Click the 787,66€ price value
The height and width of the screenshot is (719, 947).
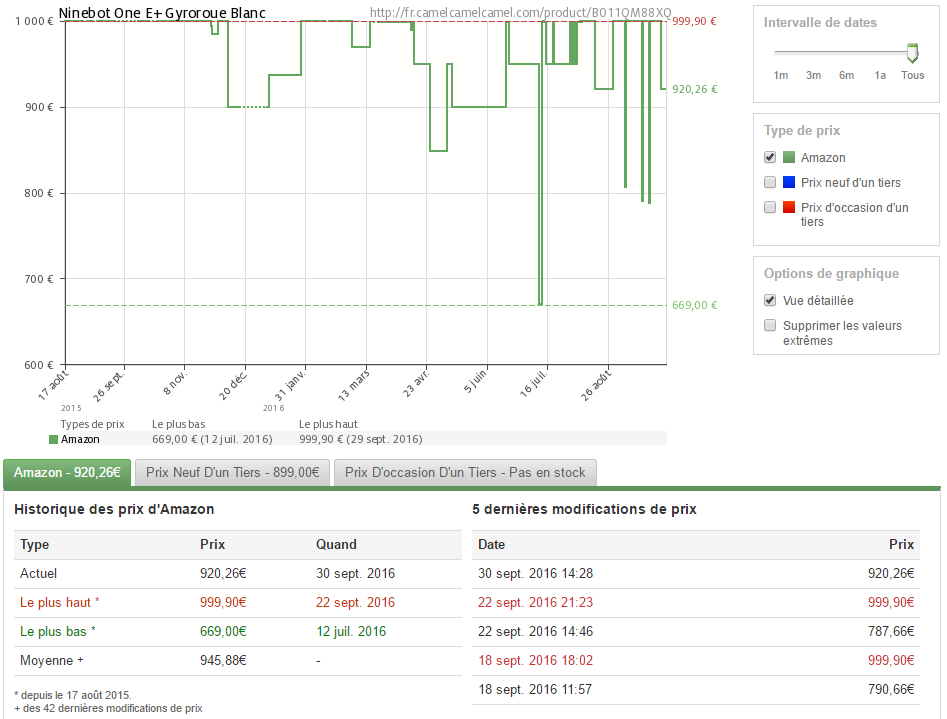(891, 631)
